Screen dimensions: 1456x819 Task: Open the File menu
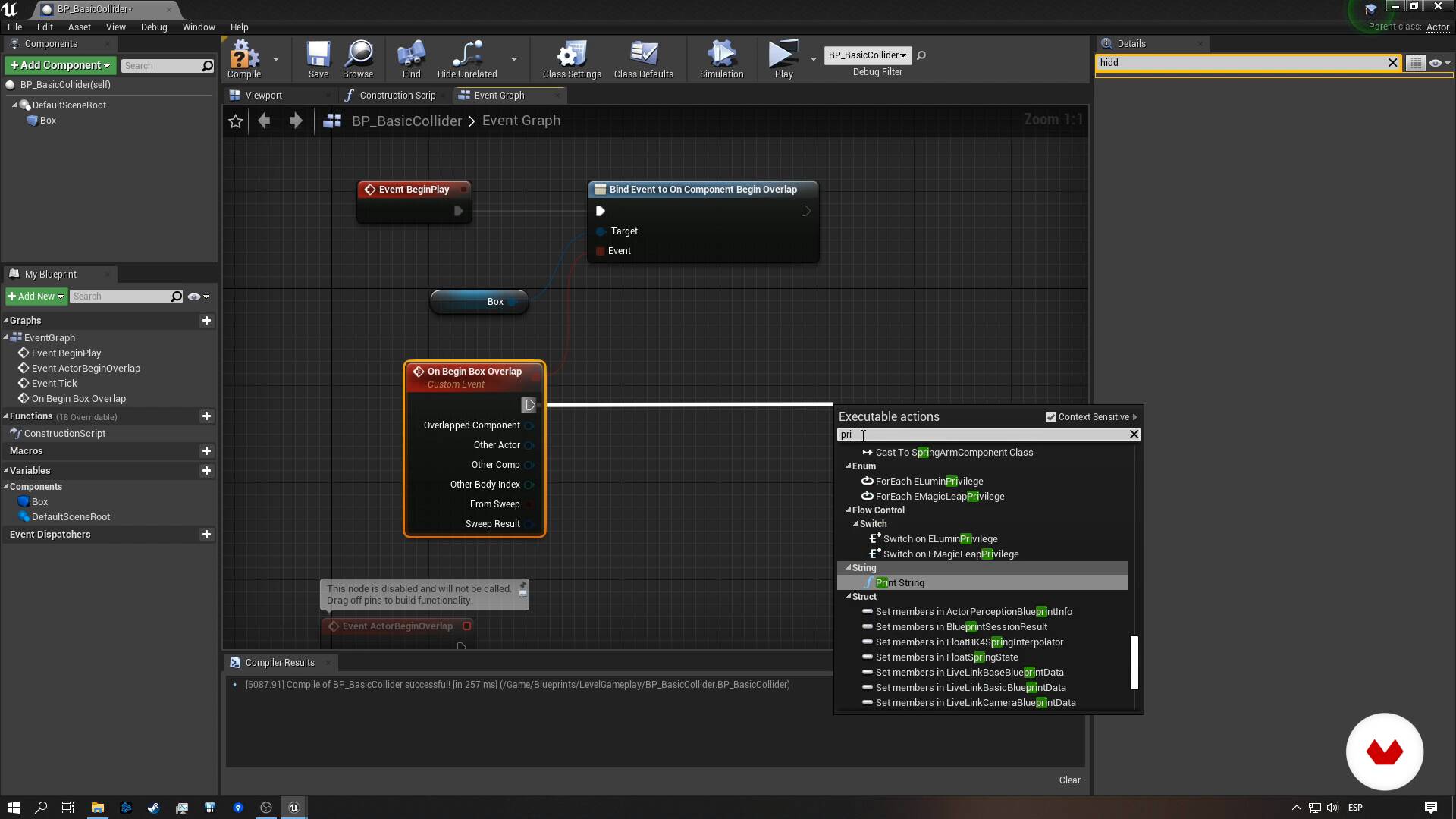point(14,27)
